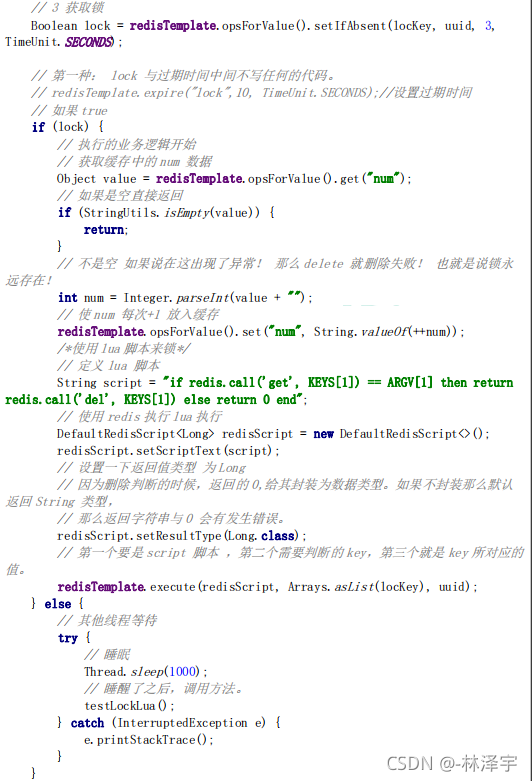Click the "new DefaultRedisScript<>();" declaration line
Image resolution: width=532 pixels, height=781 pixels.
(273, 434)
